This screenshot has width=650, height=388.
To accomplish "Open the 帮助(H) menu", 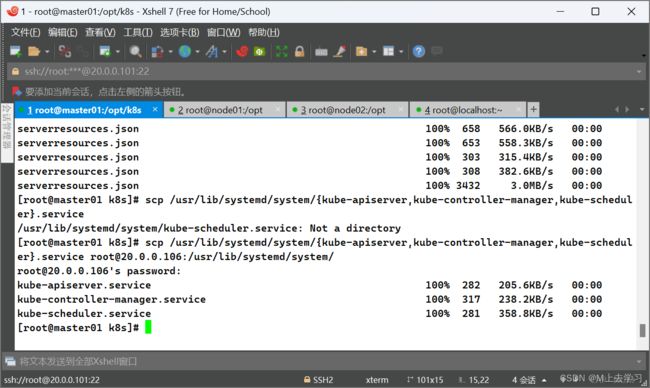I will (264, 32).
